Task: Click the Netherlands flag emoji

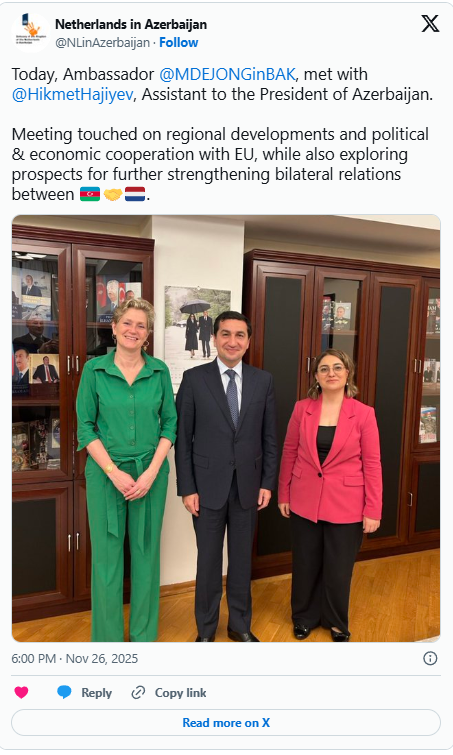Action: pos(135,194)
